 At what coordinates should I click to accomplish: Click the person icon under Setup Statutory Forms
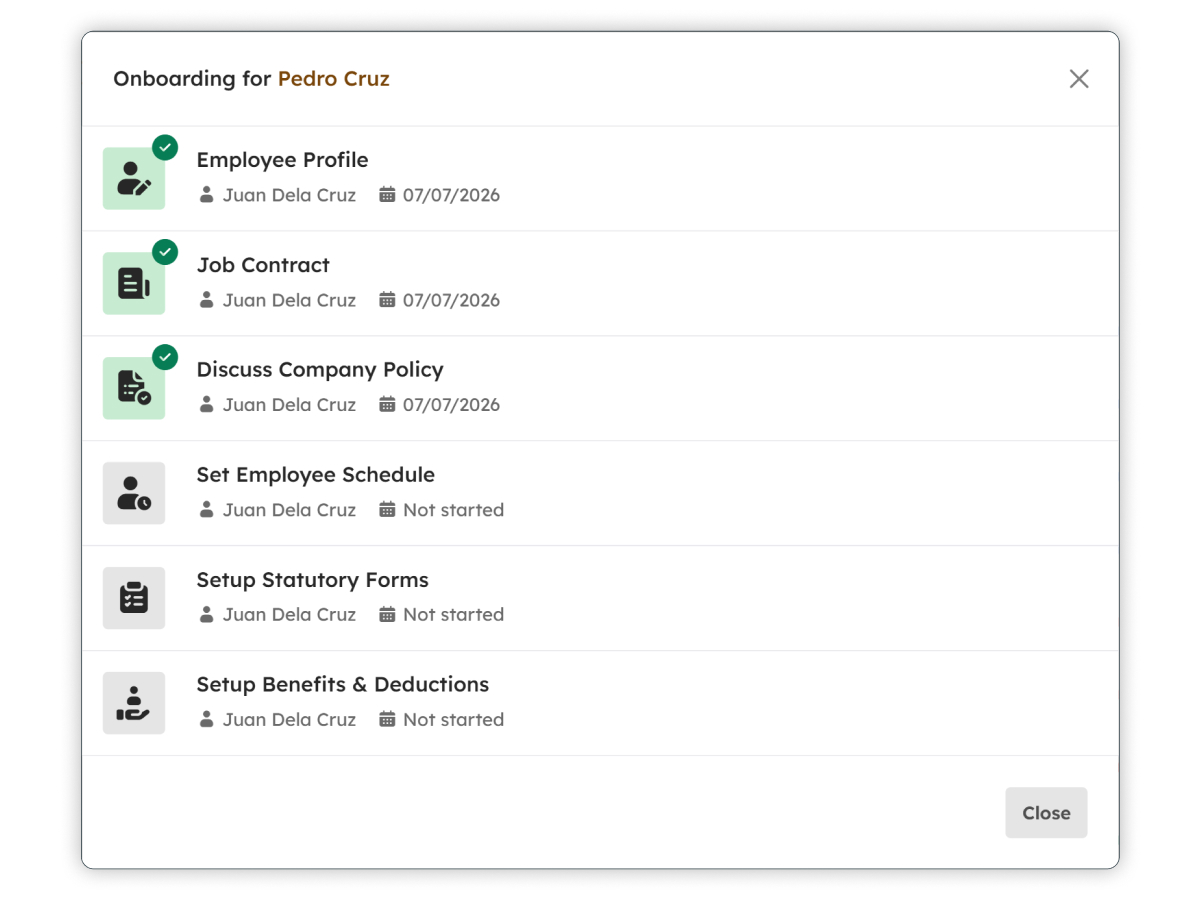[206, 615]
